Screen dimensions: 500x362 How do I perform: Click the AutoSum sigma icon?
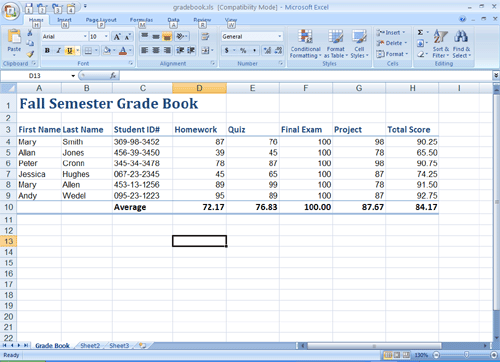[x=420, y=32]
